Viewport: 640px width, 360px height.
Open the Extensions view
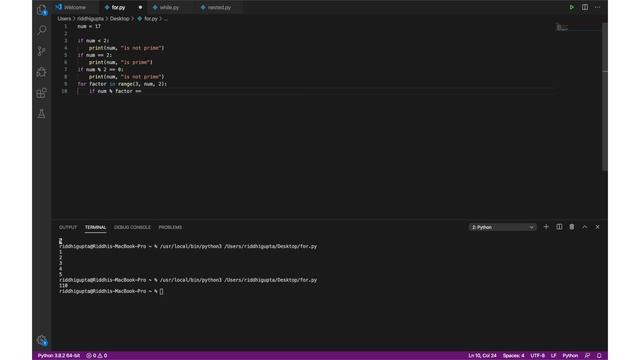point(42,93)
